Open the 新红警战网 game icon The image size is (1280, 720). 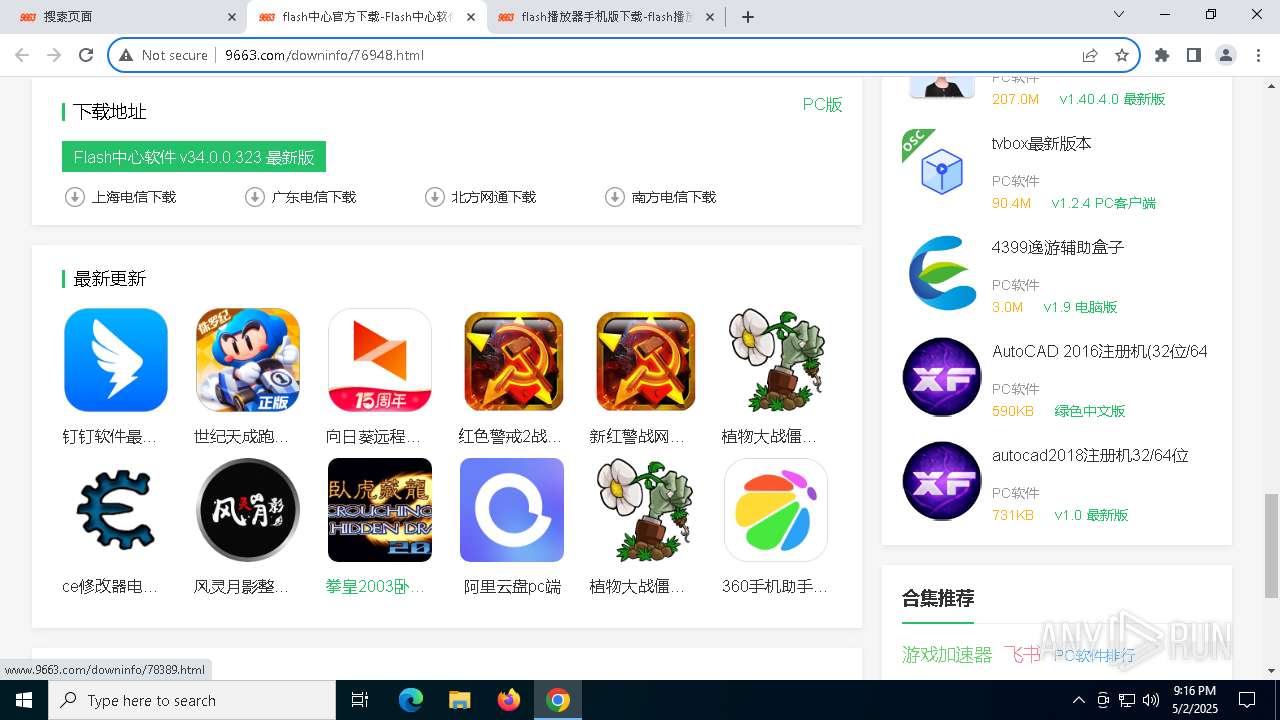coord(645,360)
